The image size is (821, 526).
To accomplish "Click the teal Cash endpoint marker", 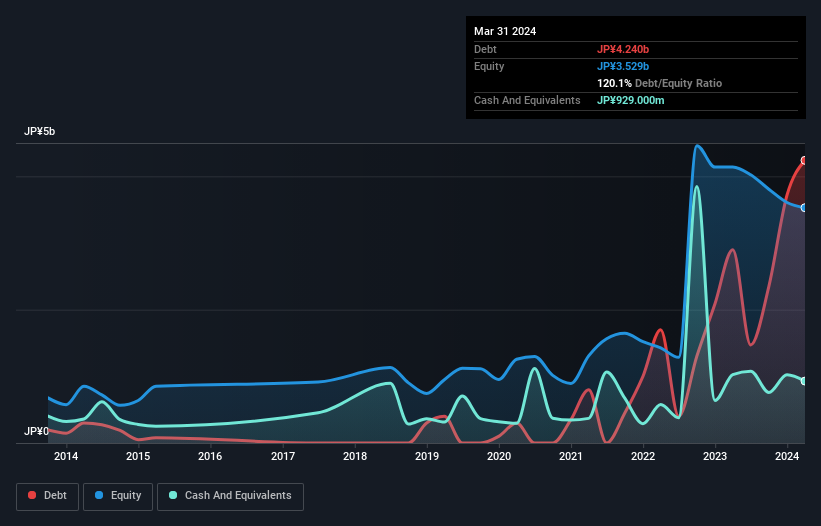I will point(804,381).
